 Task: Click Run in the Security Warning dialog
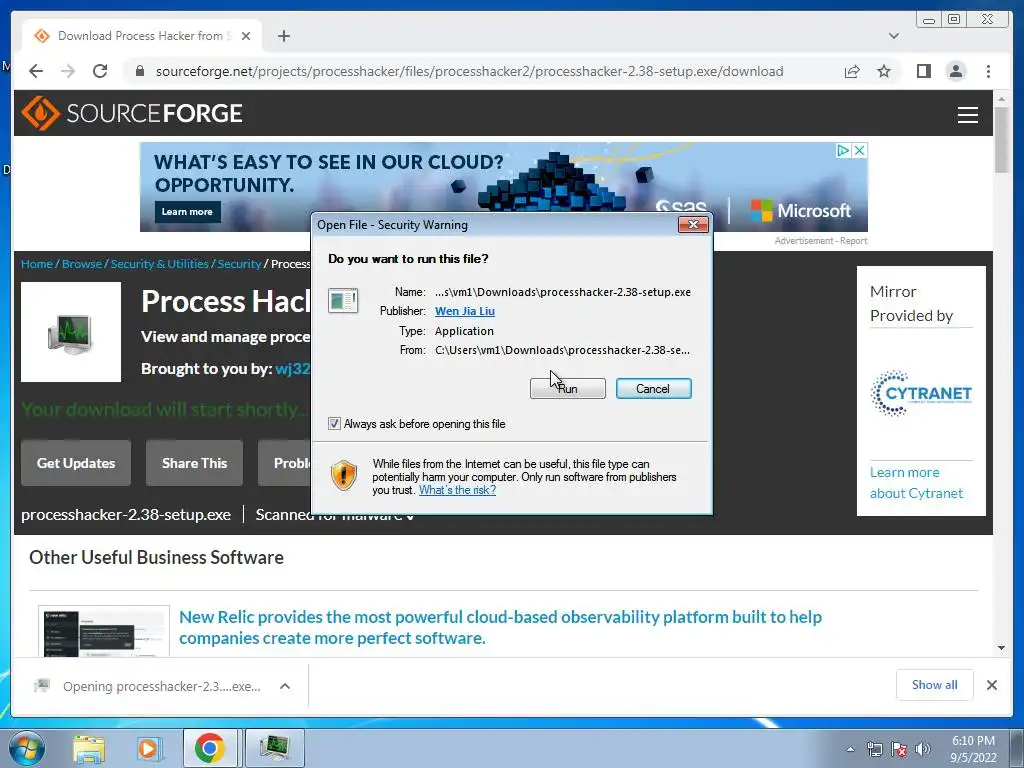[568, 389]
